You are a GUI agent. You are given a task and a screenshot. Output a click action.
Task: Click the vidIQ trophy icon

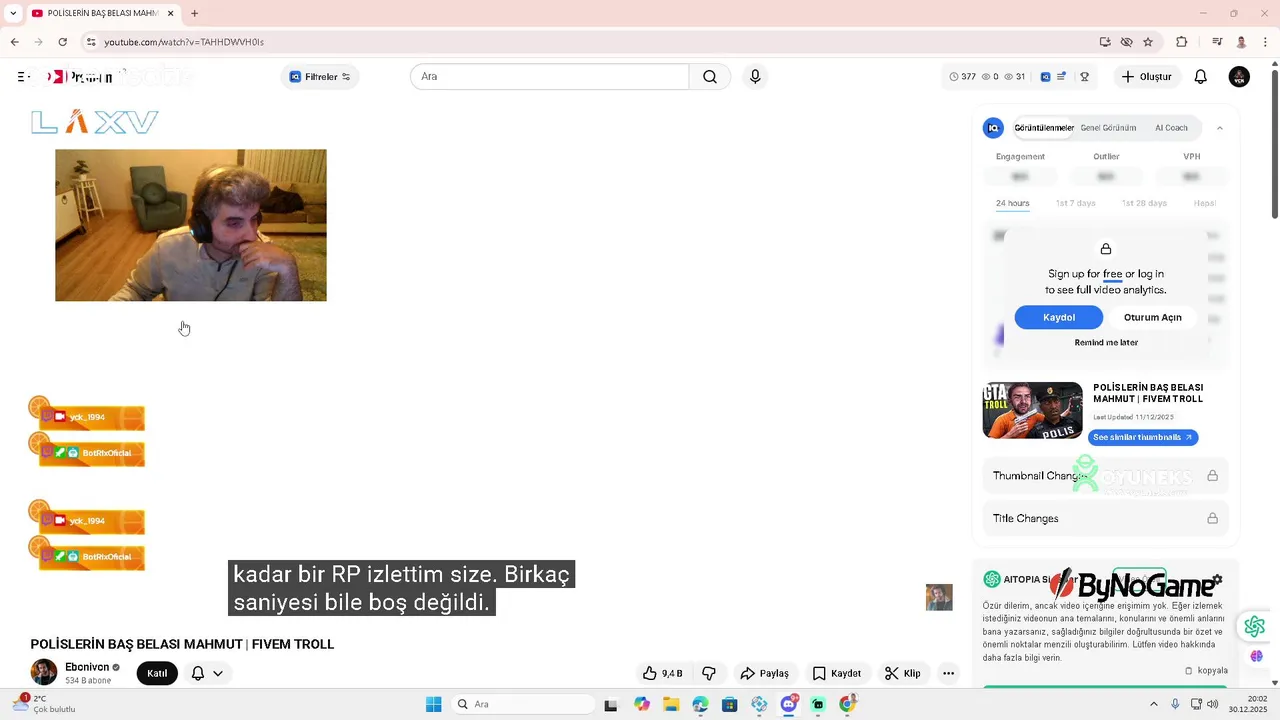(x=1084, y=77)
